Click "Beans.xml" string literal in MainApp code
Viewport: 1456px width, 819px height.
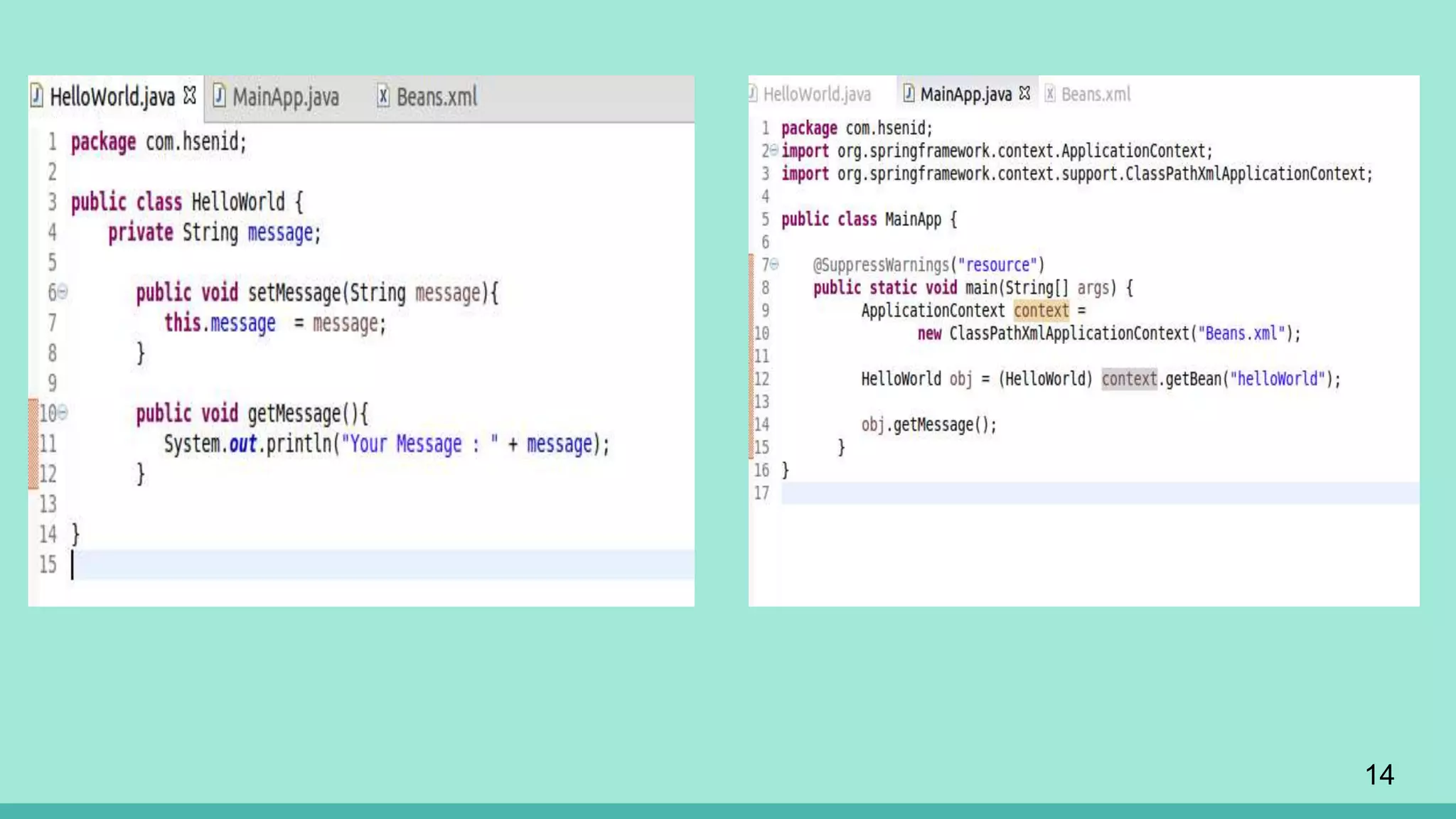pos(1241,333)
